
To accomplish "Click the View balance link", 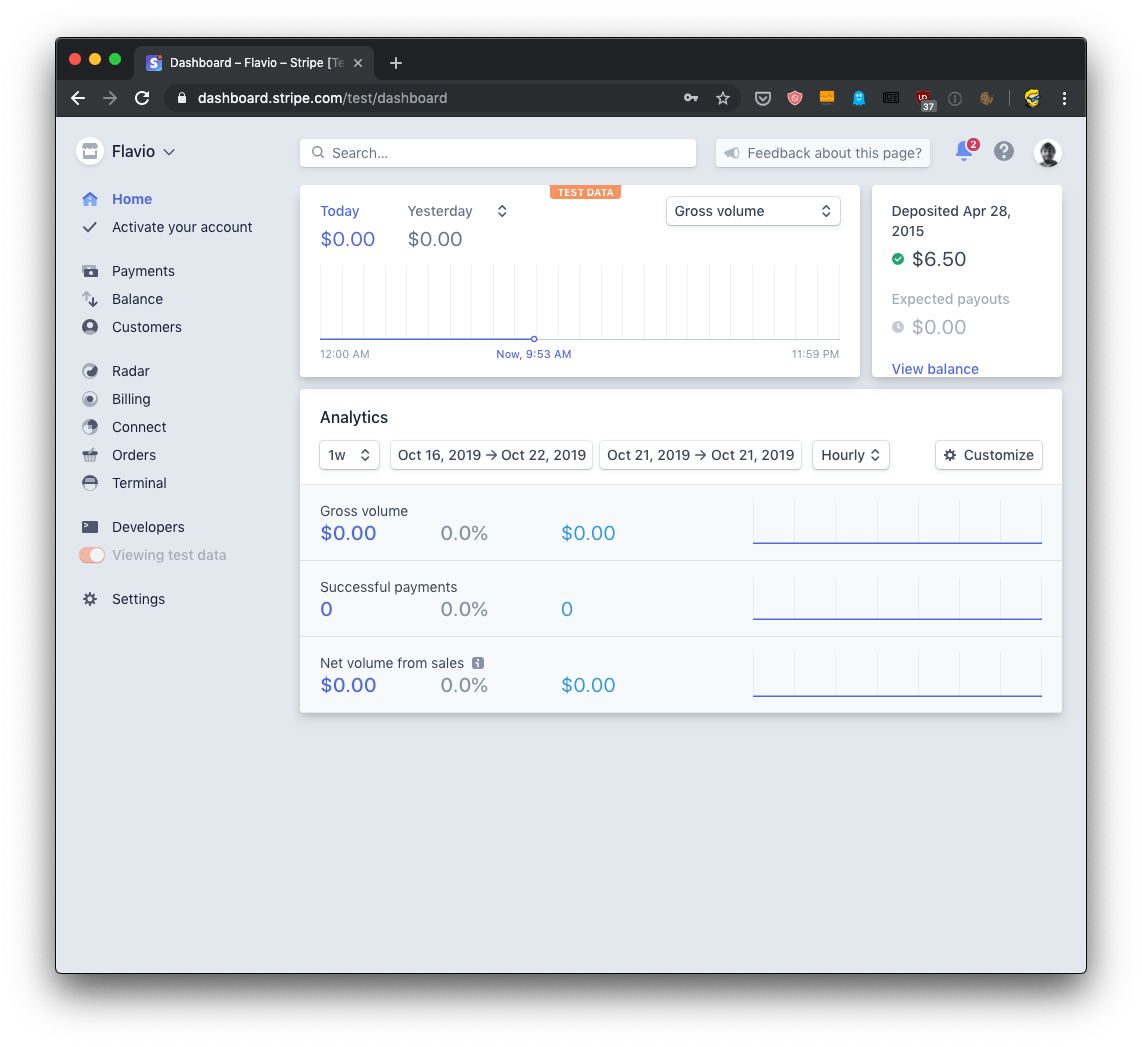I will pos(935,369).
